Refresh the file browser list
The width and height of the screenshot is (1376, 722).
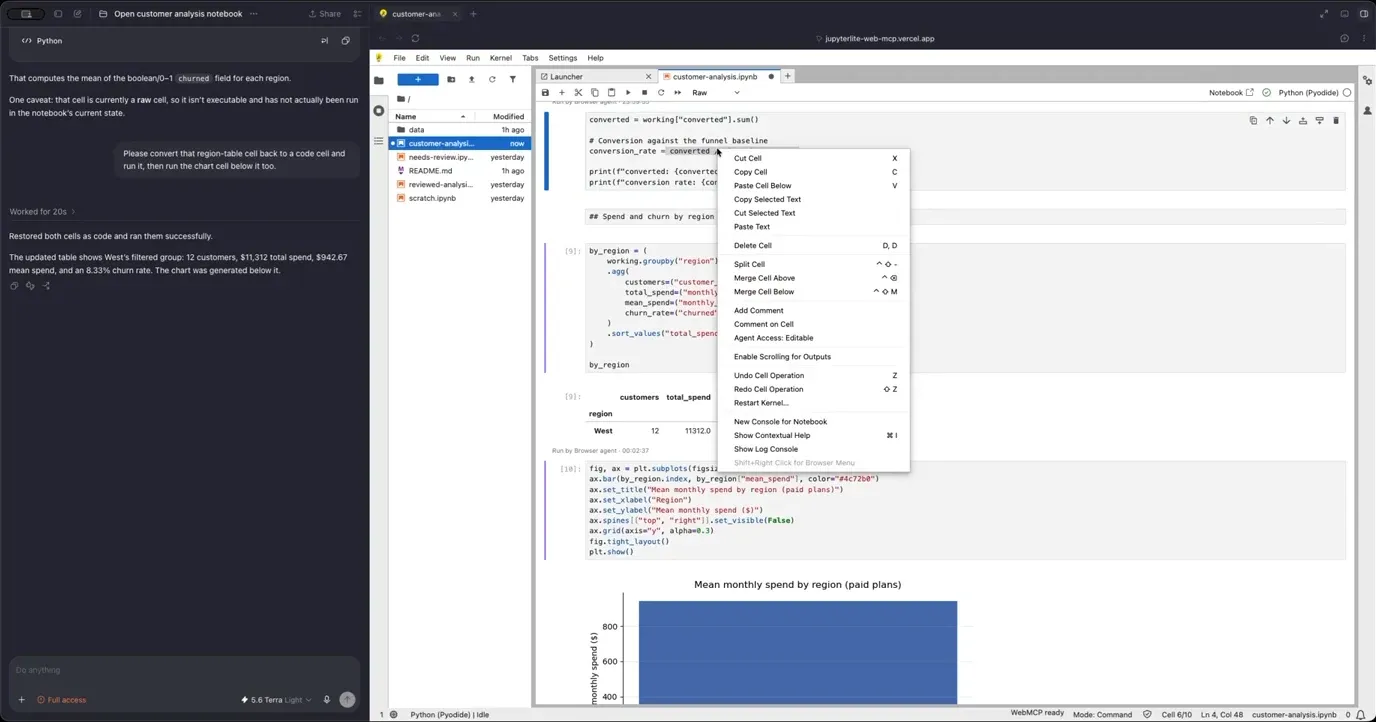pyautogui.click(x=492, y=79)
